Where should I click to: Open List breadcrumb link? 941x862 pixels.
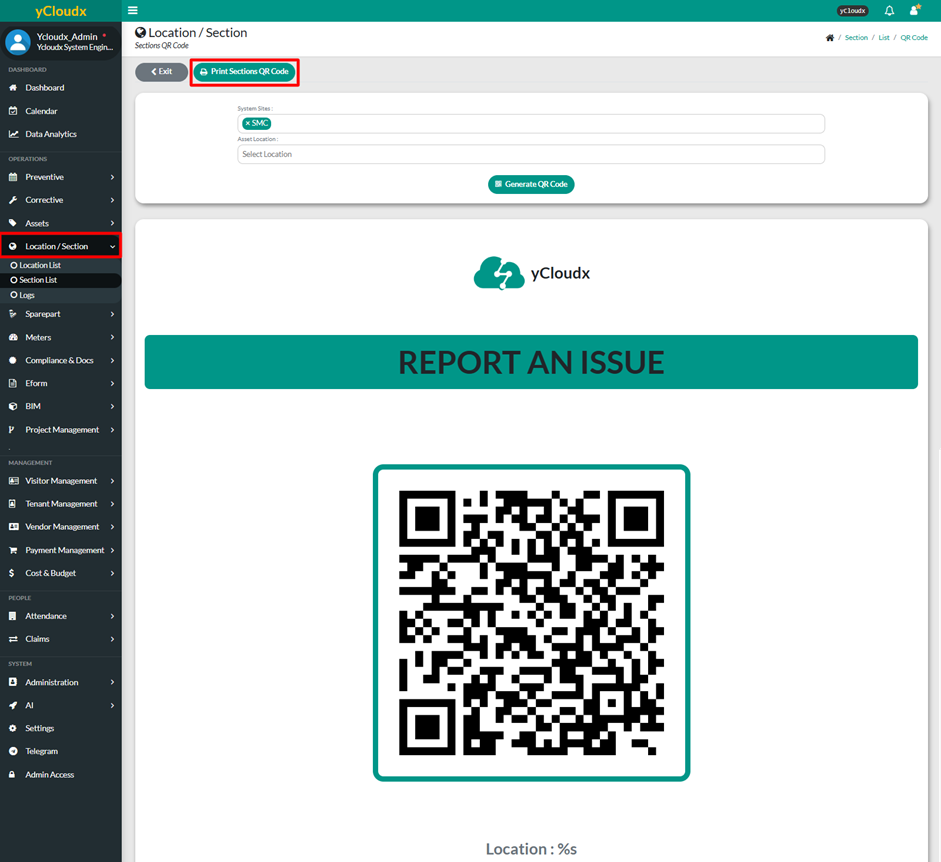(x=884, y=37)
